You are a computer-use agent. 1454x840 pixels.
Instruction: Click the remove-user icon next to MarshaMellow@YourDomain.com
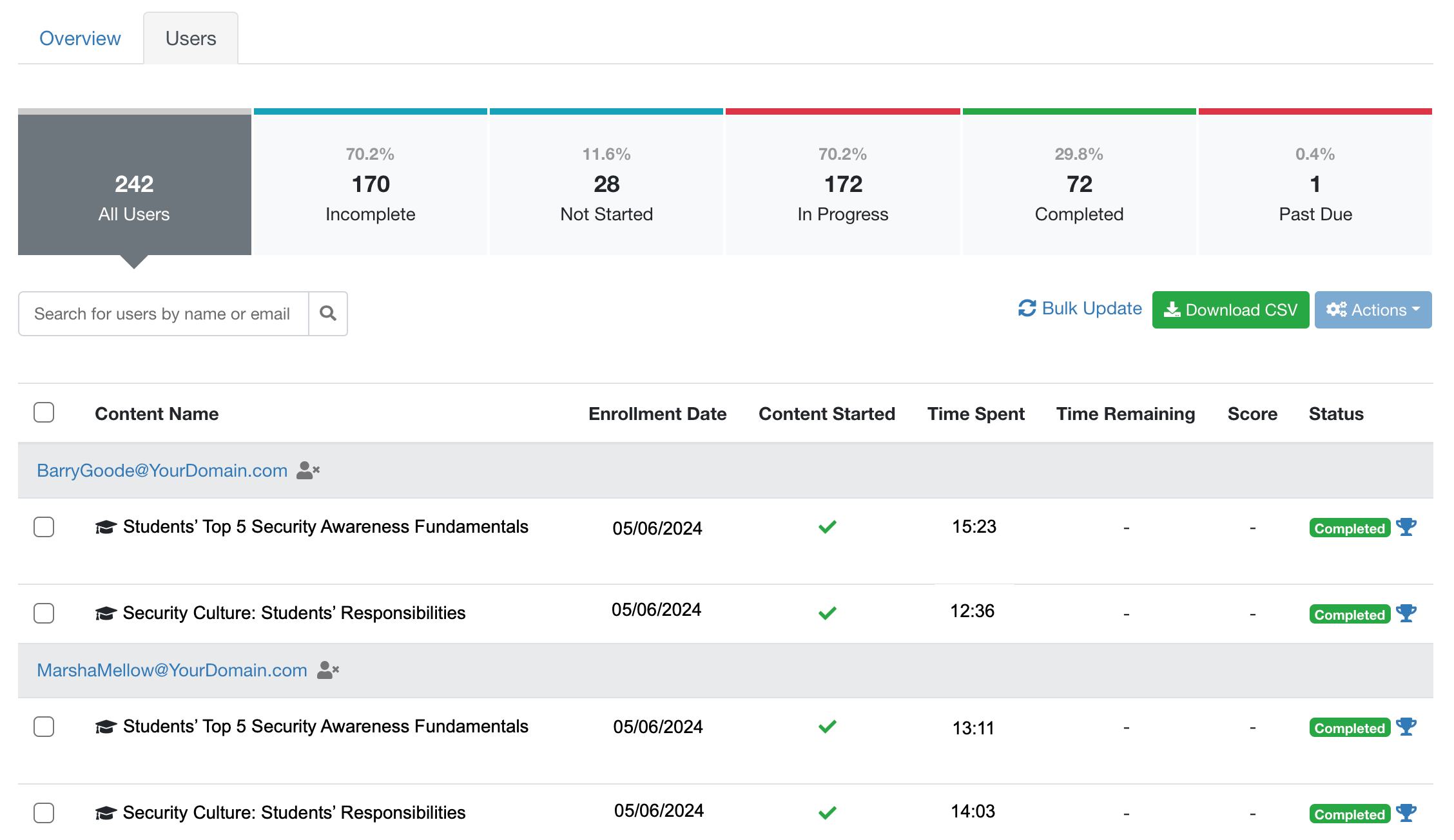pos(327,670)
